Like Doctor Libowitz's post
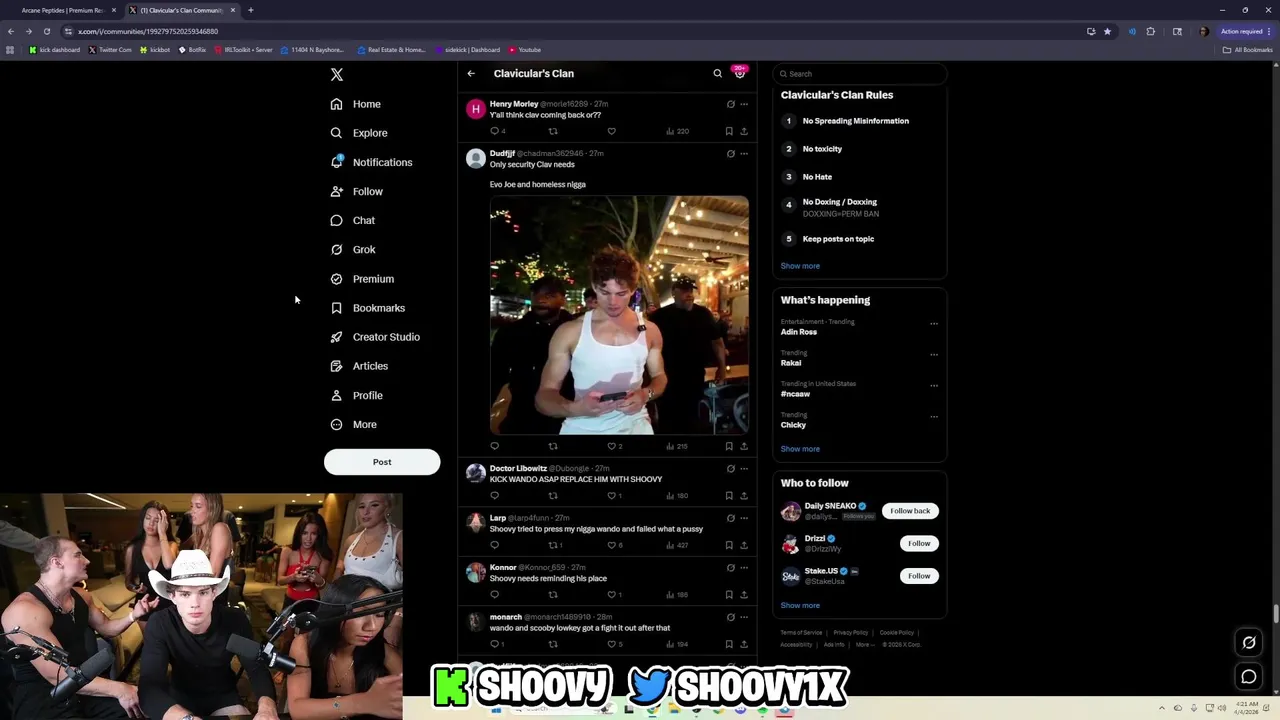This screenshot has height=720, width=1280. coord(611,496)
